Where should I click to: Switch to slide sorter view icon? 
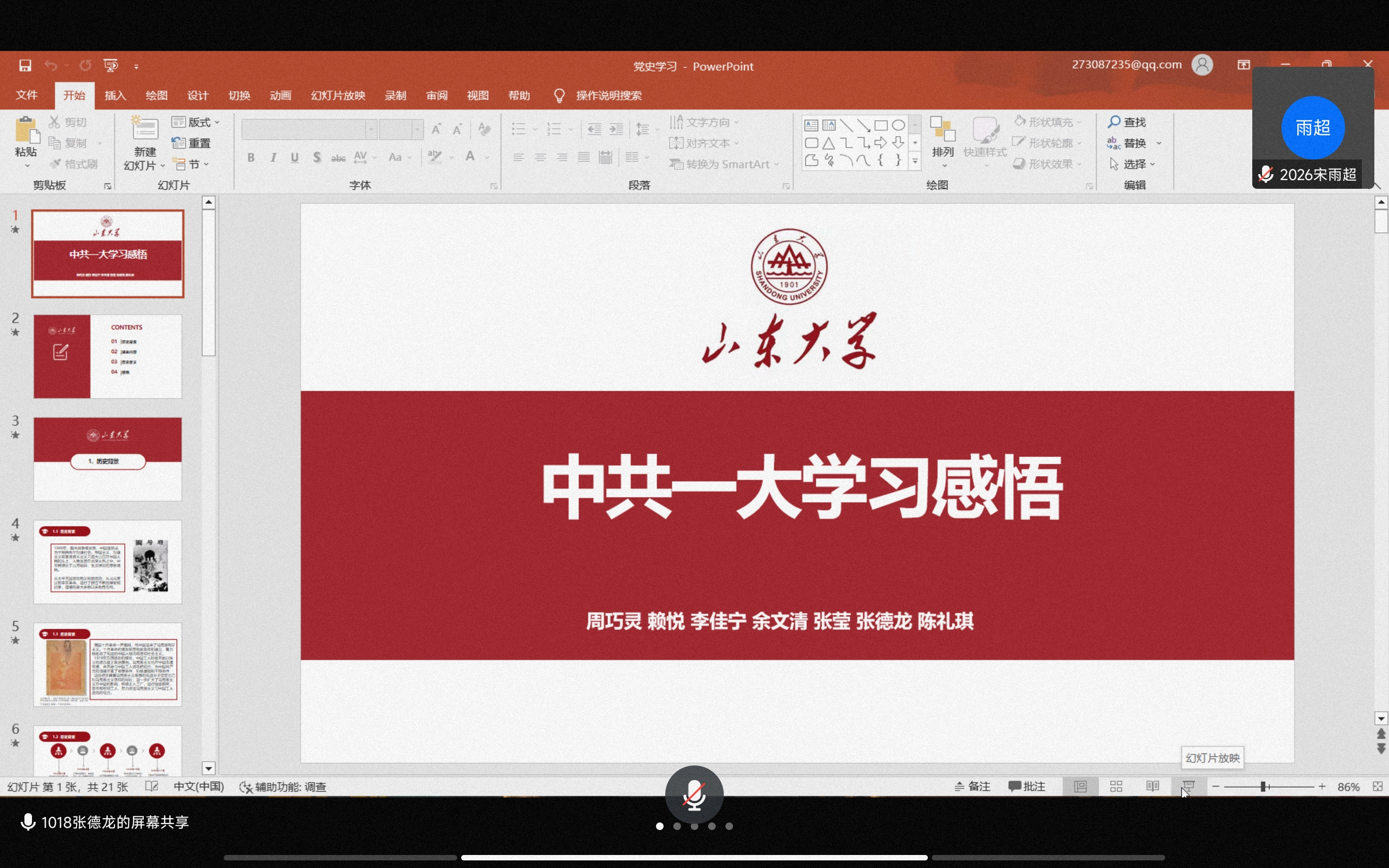[1117, 787]
